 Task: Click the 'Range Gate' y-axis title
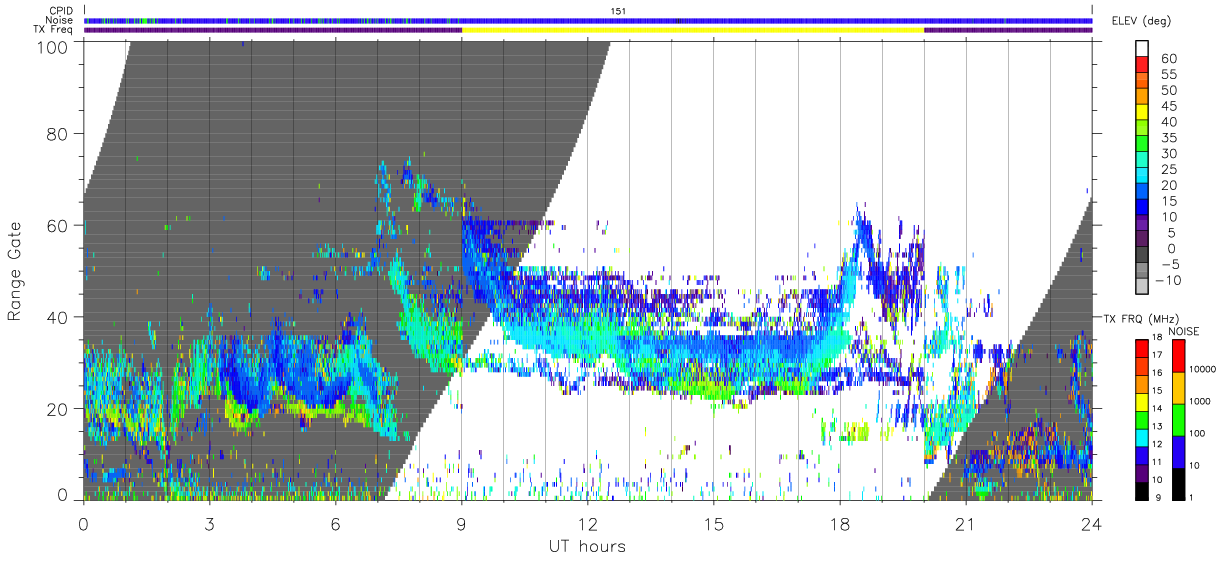click(15, 273)
